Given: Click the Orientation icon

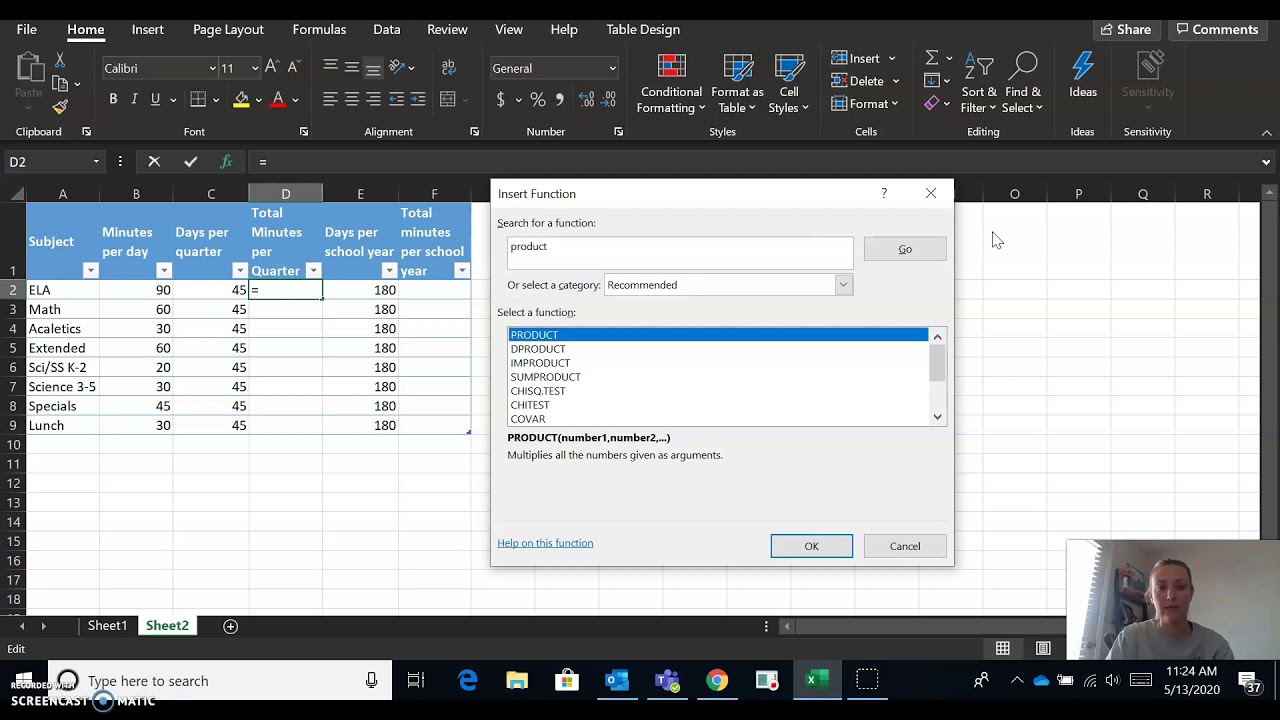Looking at the screenshot, I should click(x=396, y=68).
